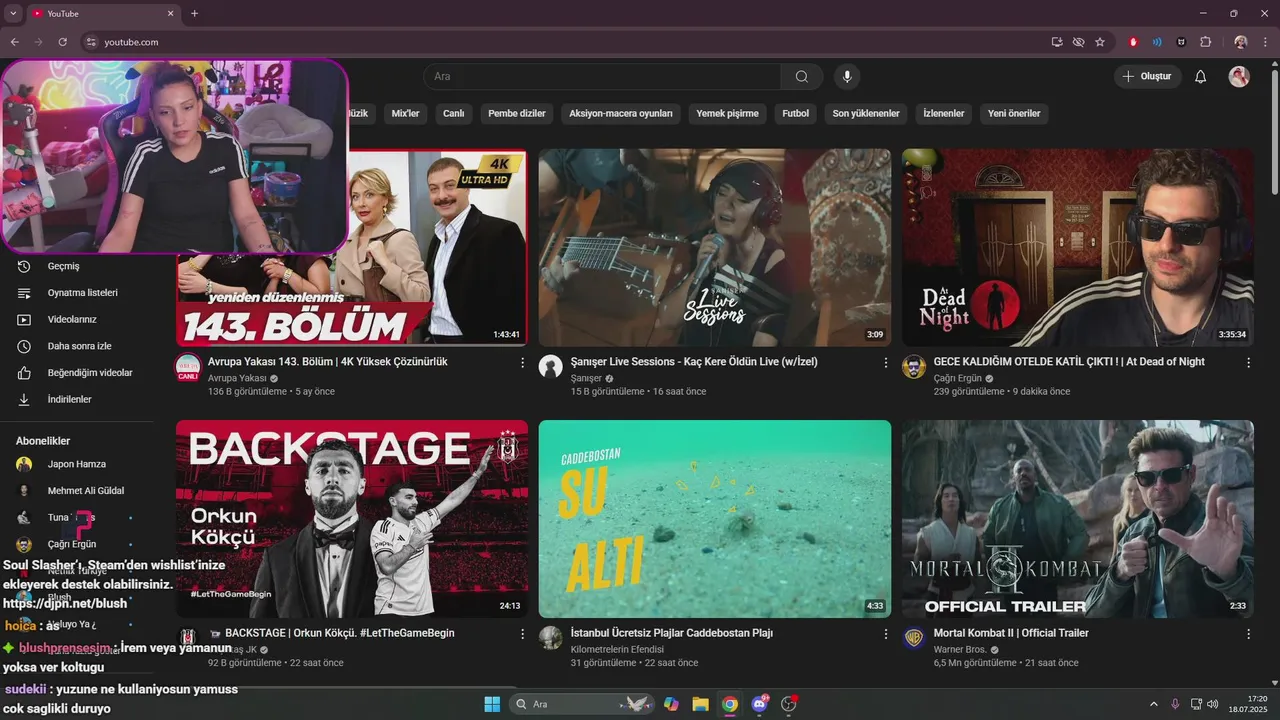Open the Çağrı Ergün avatar under the video
The image size is (1280, 720).
[x=914, y=366]
